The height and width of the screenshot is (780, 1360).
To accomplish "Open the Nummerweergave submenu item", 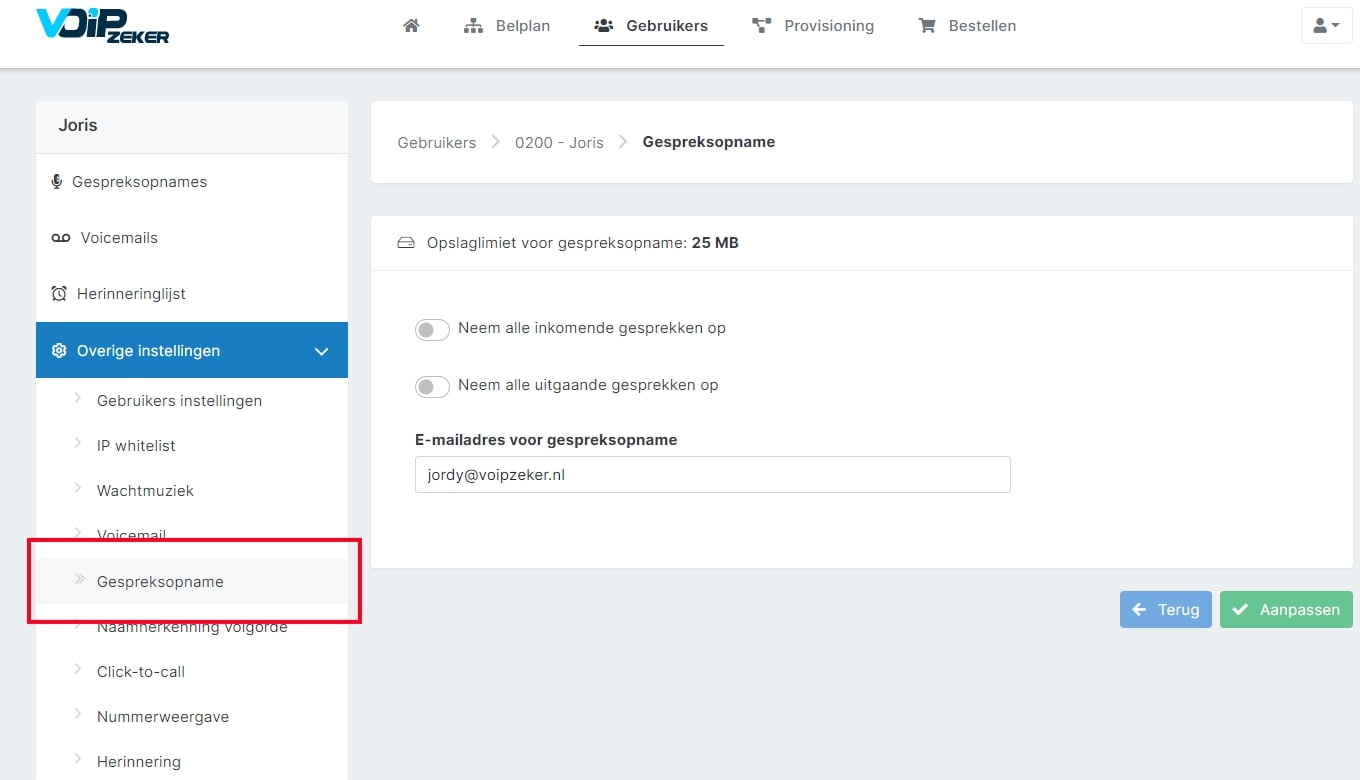I will 163,717.
